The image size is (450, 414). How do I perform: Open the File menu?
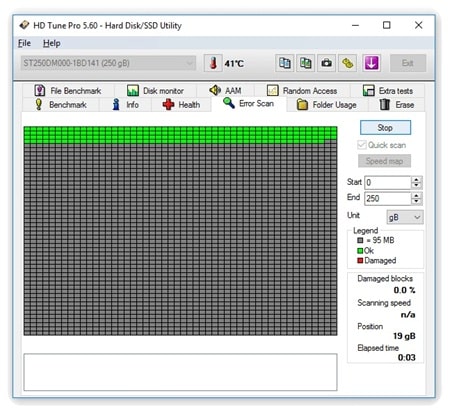pyautogui.click(x=24, y=43)
